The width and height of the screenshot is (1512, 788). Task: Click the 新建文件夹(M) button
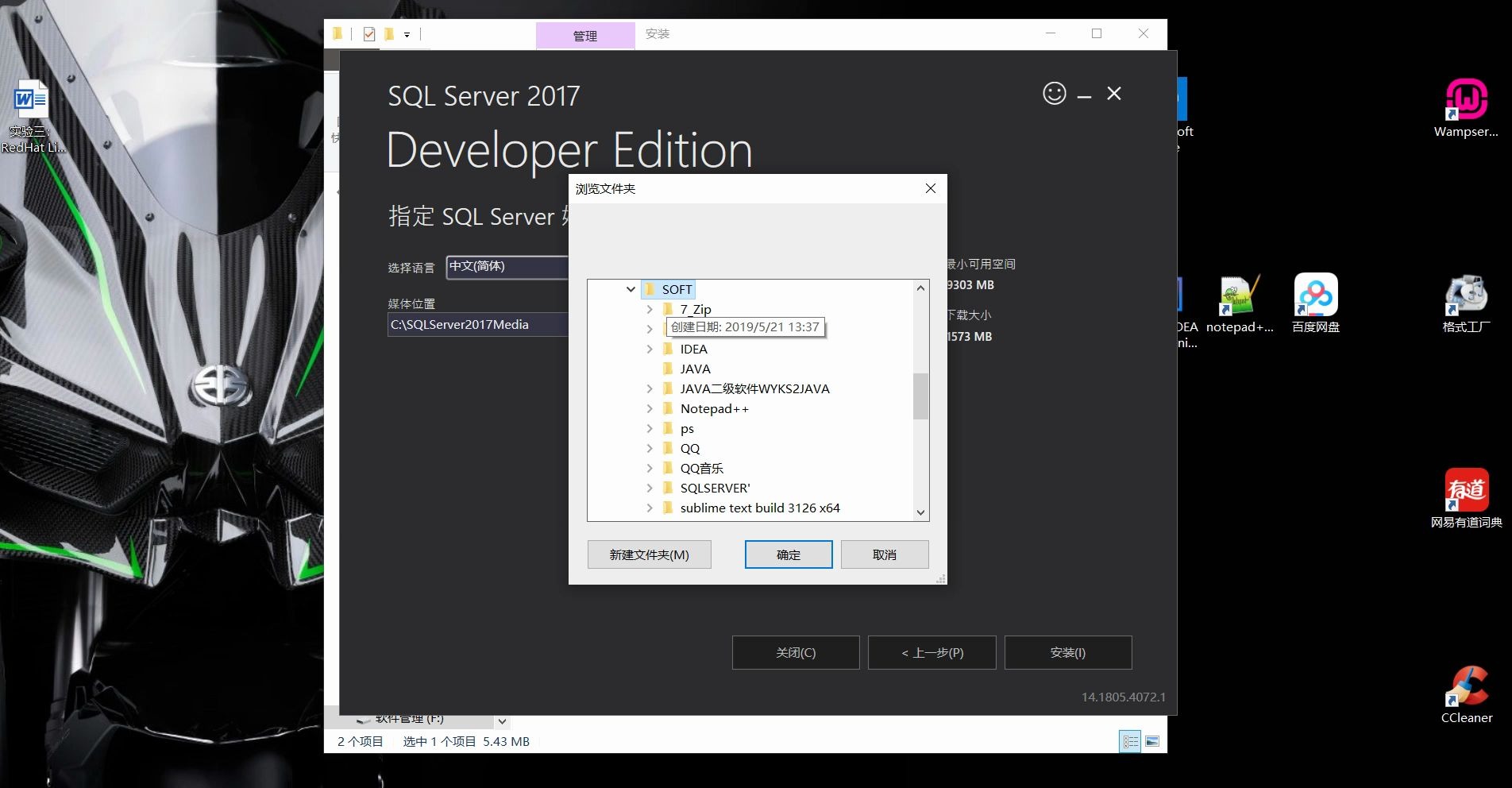[x=649, y=554]
